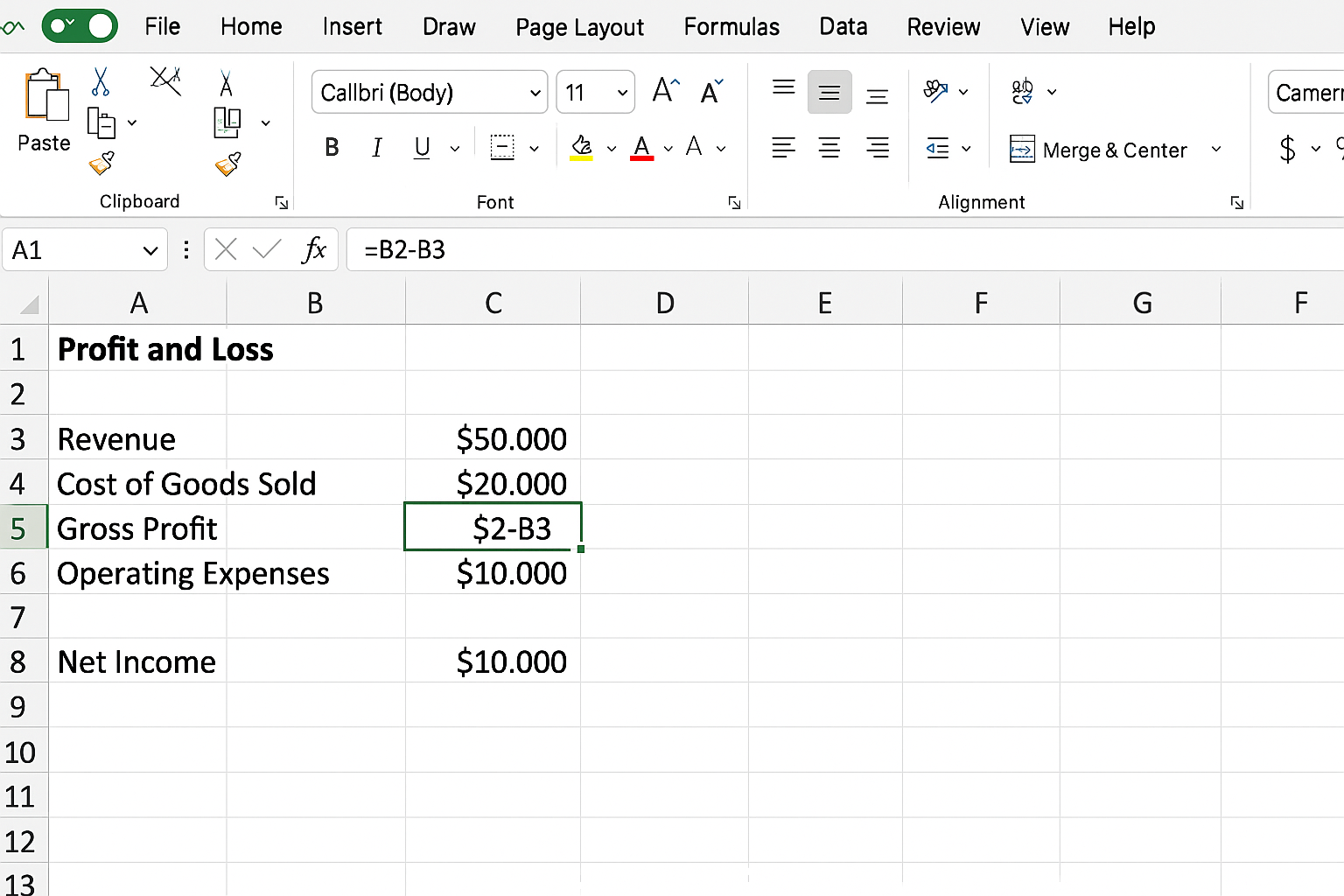1344x896 pixels.
Task: Click the text Orientation icon
Action: point(936,91)
